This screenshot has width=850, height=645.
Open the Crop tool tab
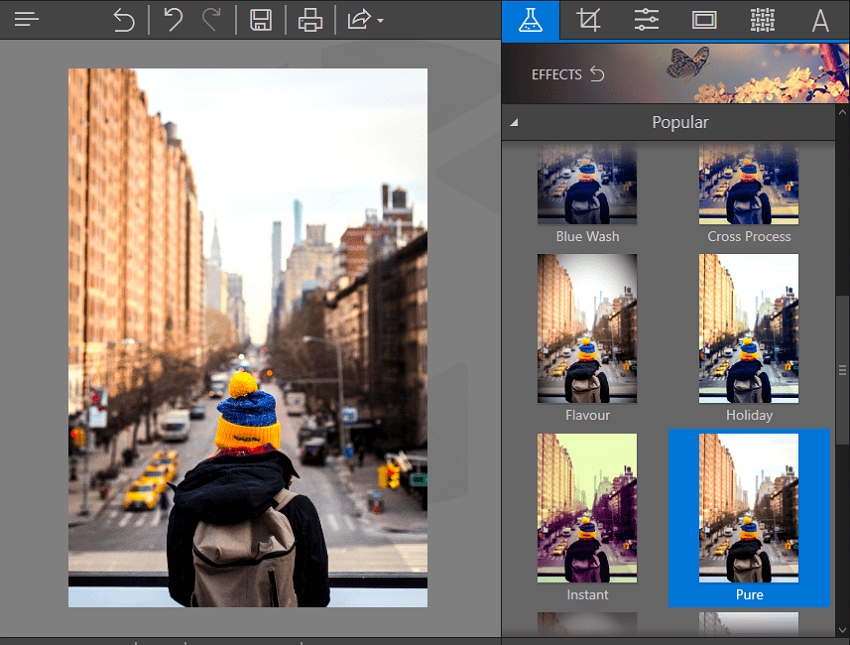pyautogui.click(x=588, y=20)
